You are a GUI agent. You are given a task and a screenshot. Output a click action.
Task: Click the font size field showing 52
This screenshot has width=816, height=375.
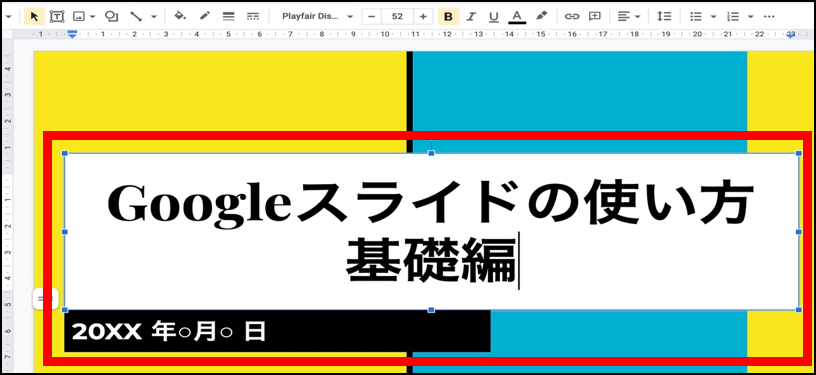click(397, 16)
